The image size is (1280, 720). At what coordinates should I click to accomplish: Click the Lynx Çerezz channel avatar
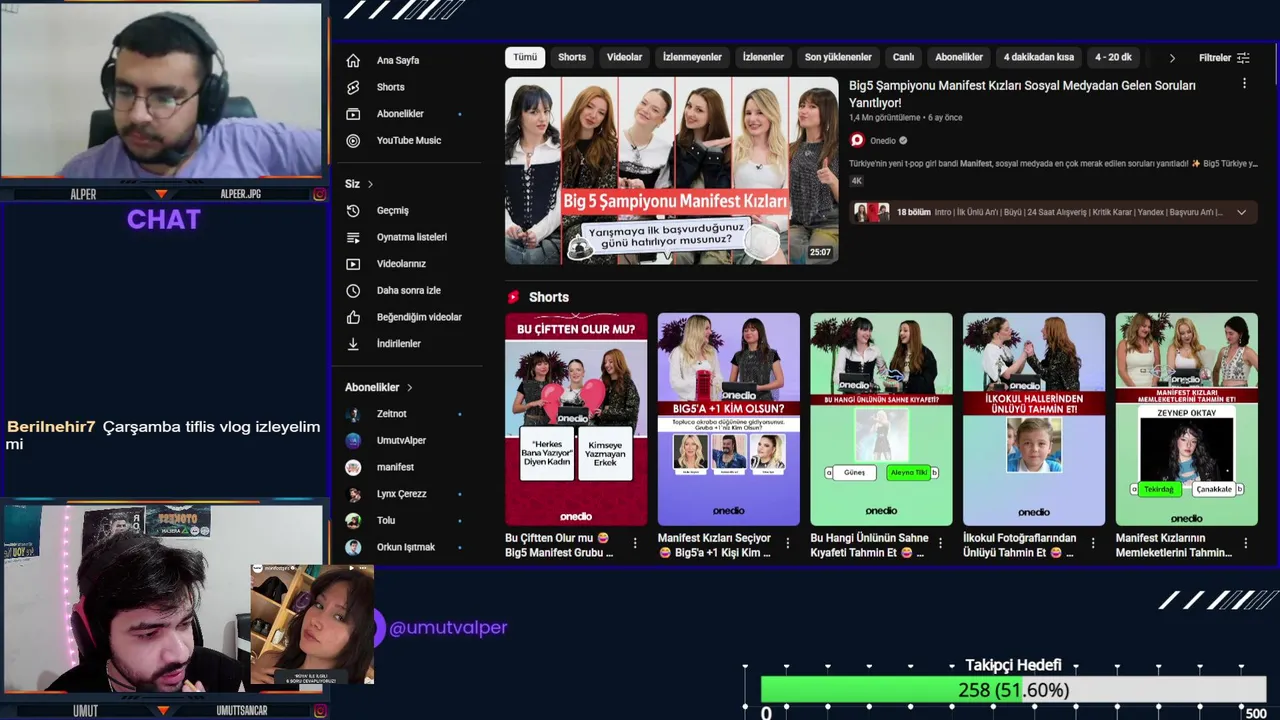[x=353, y=494]
